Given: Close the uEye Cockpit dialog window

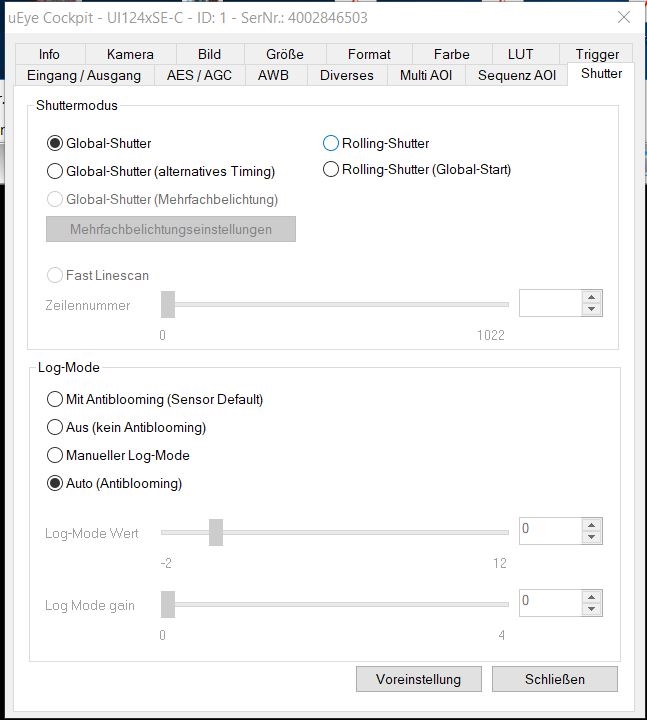Looking at the screenshot, I should 624,17.
